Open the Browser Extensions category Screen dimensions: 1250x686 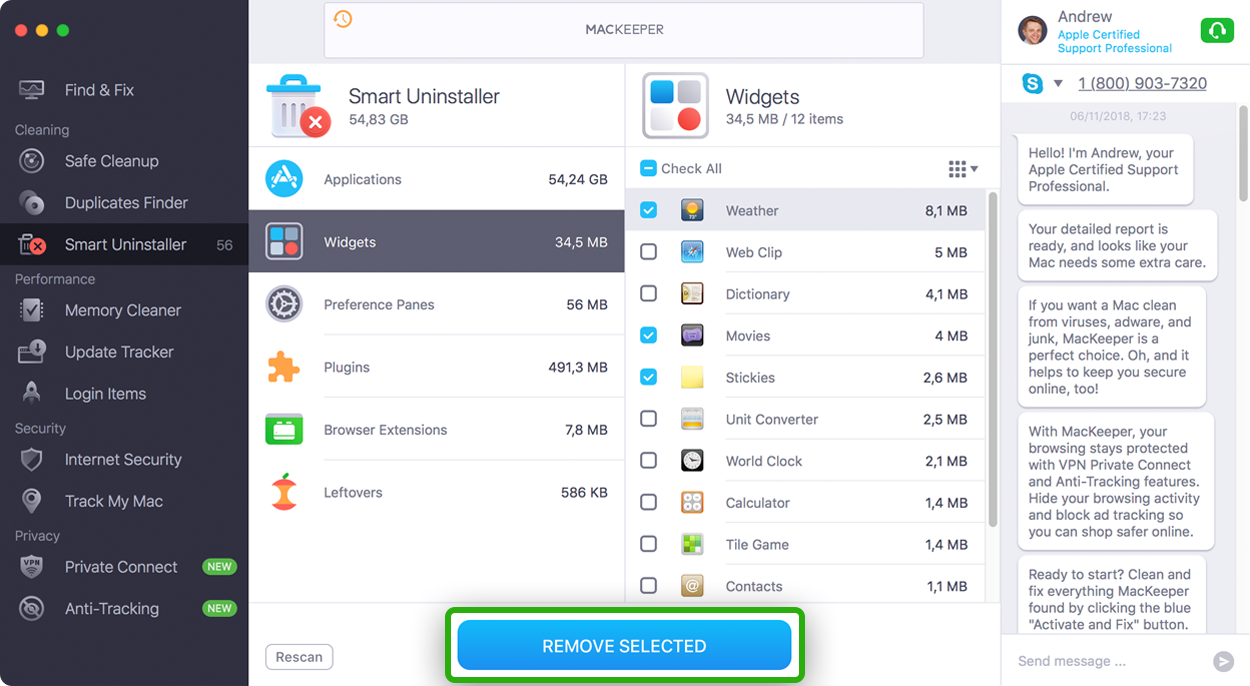[436, 430]
